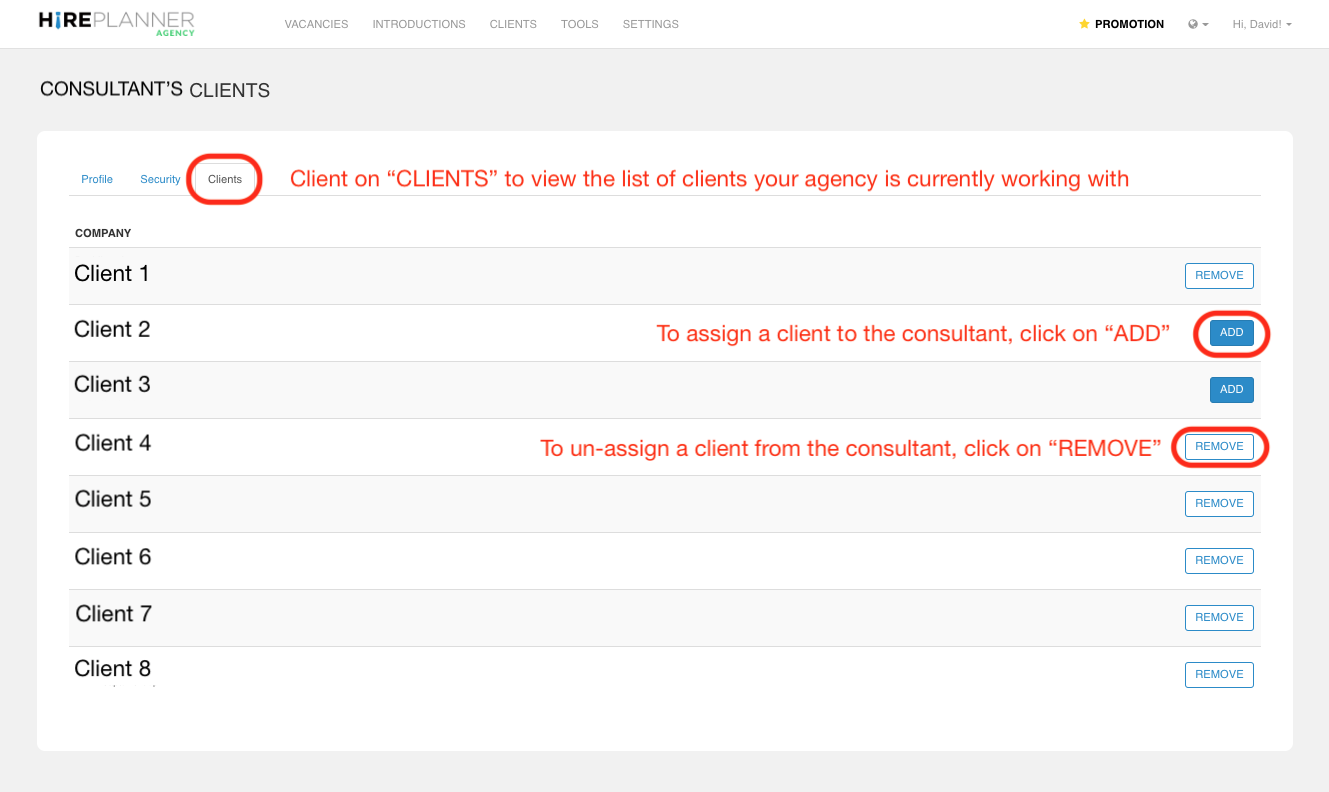Remove Client 8 from the consultant
Image resolution: width=1329 pixels, height=792 pixels.
(1219, 675)
